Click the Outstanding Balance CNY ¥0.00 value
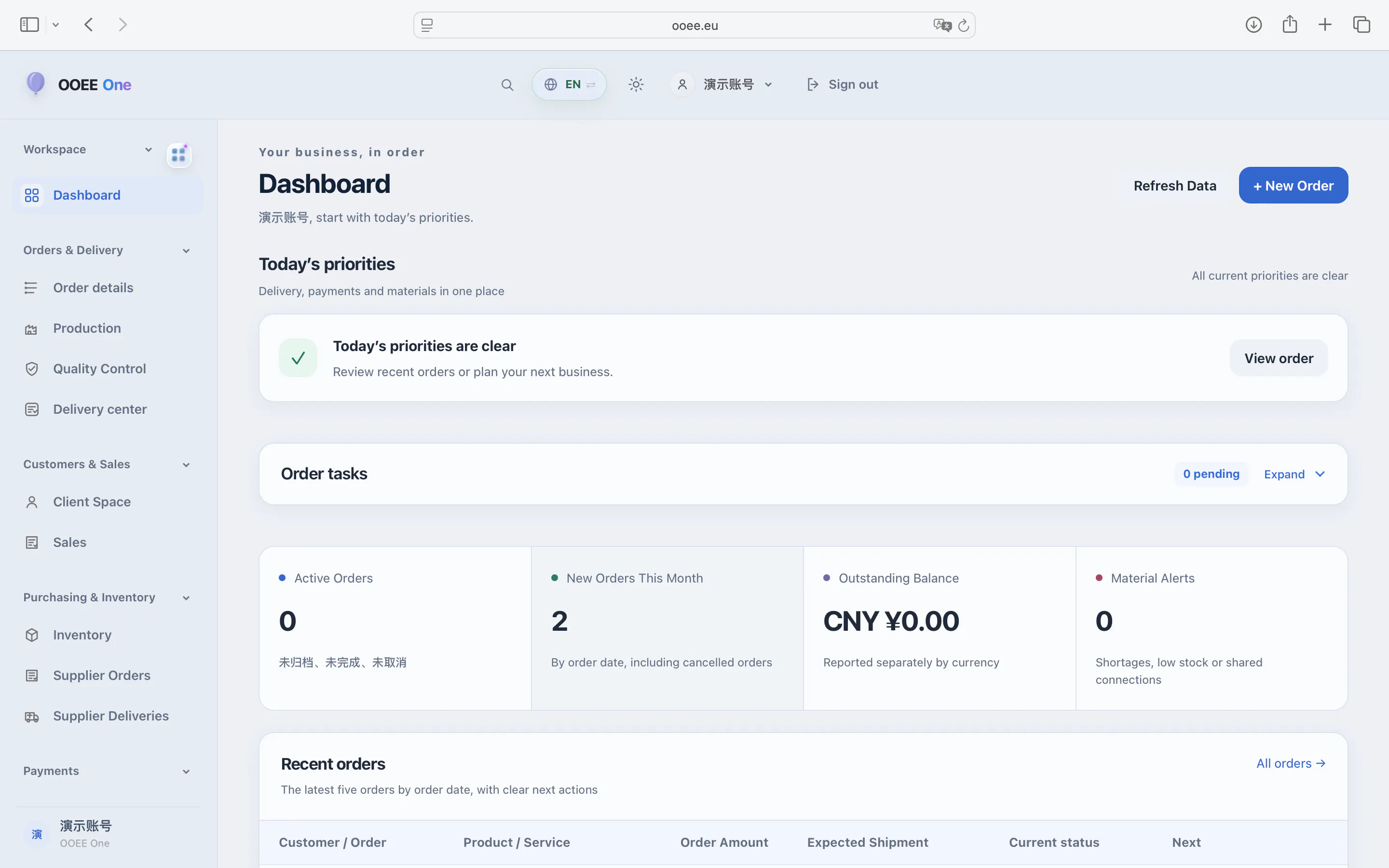Screen dimensions: 1389x868 click(x=891, y=621)
